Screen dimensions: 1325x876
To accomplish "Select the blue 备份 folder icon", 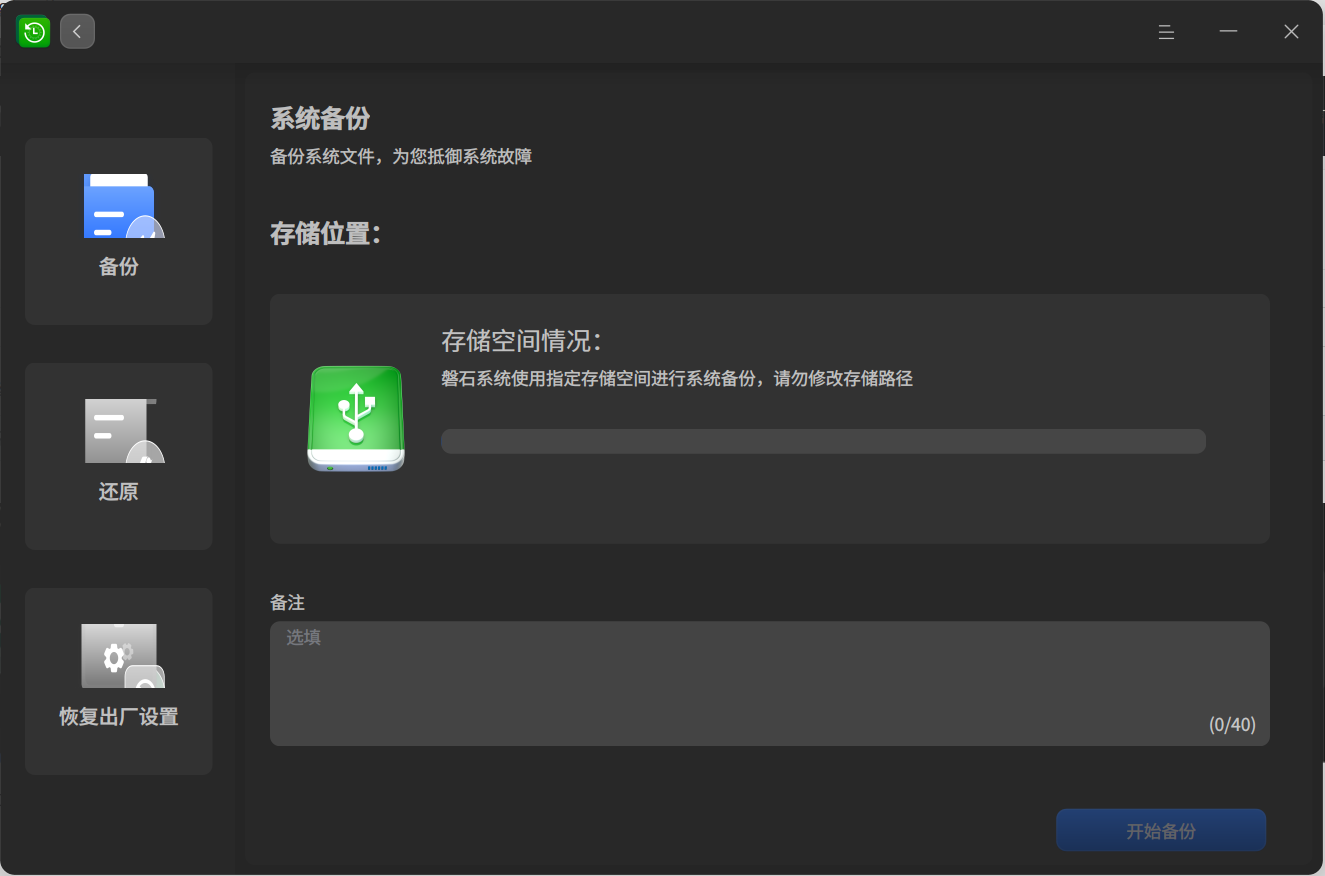I will pos(123,206).
